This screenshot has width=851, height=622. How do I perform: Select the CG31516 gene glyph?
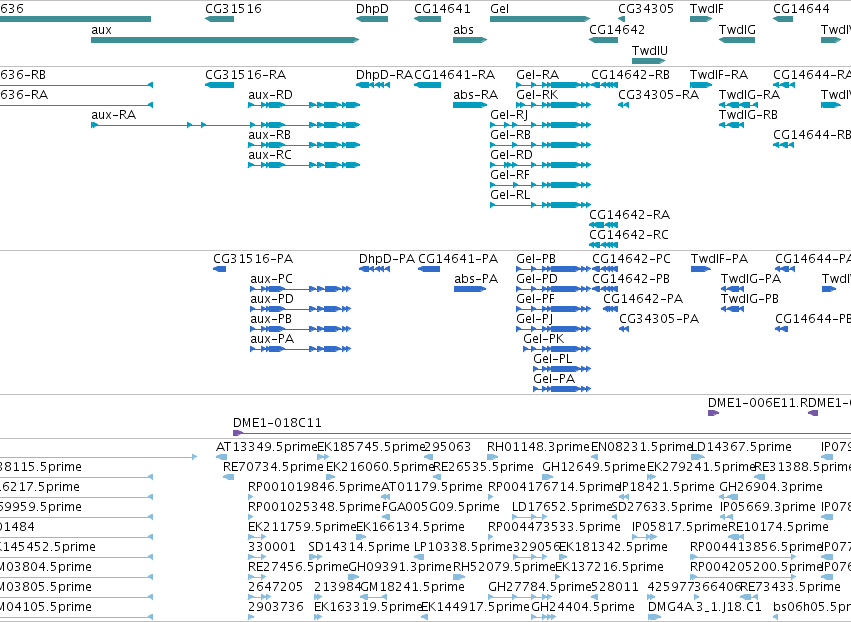219,19
